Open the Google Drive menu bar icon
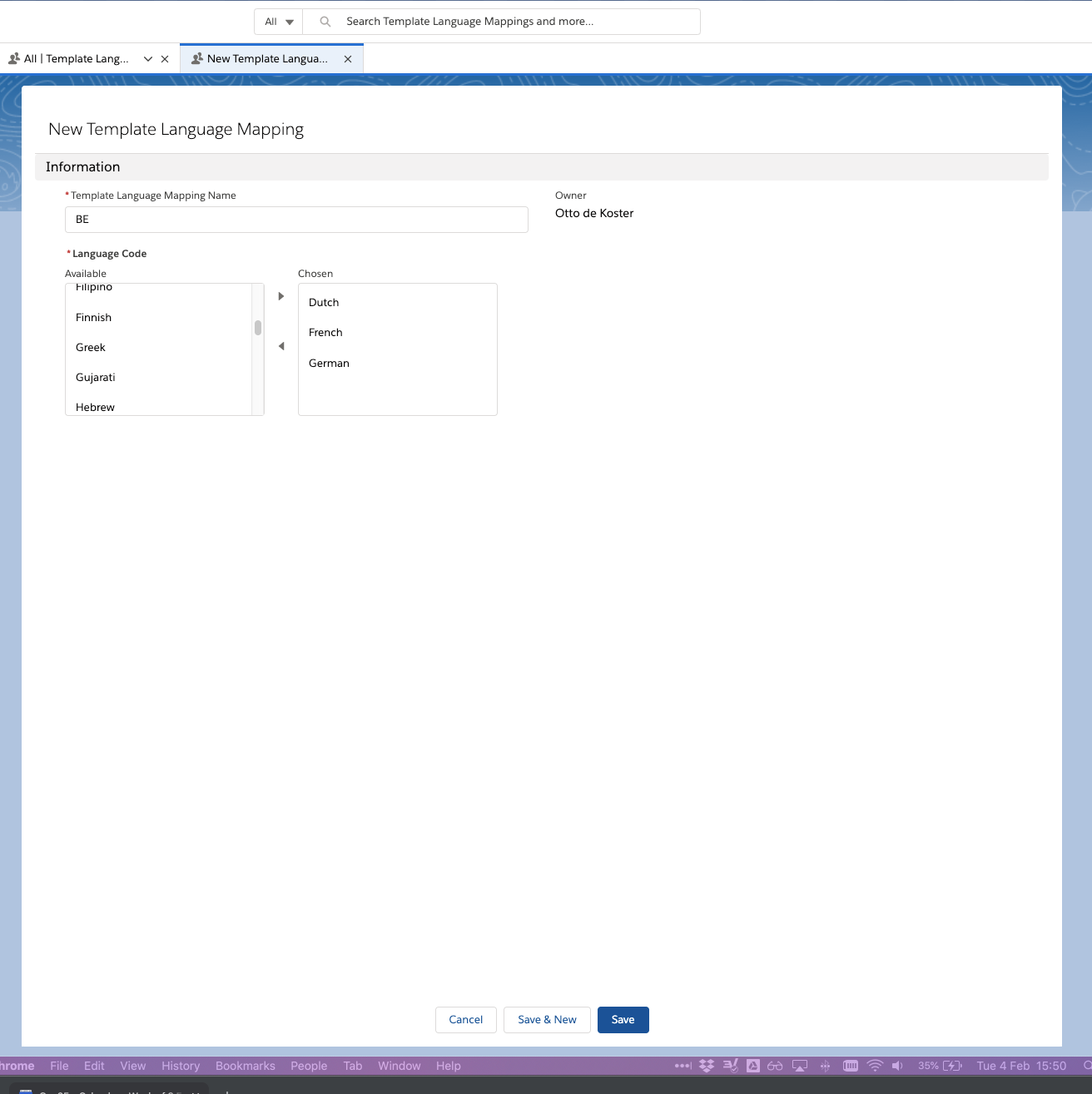Image resolution: width=1092 pixels, height=1094 pixels. point(753,1066)
